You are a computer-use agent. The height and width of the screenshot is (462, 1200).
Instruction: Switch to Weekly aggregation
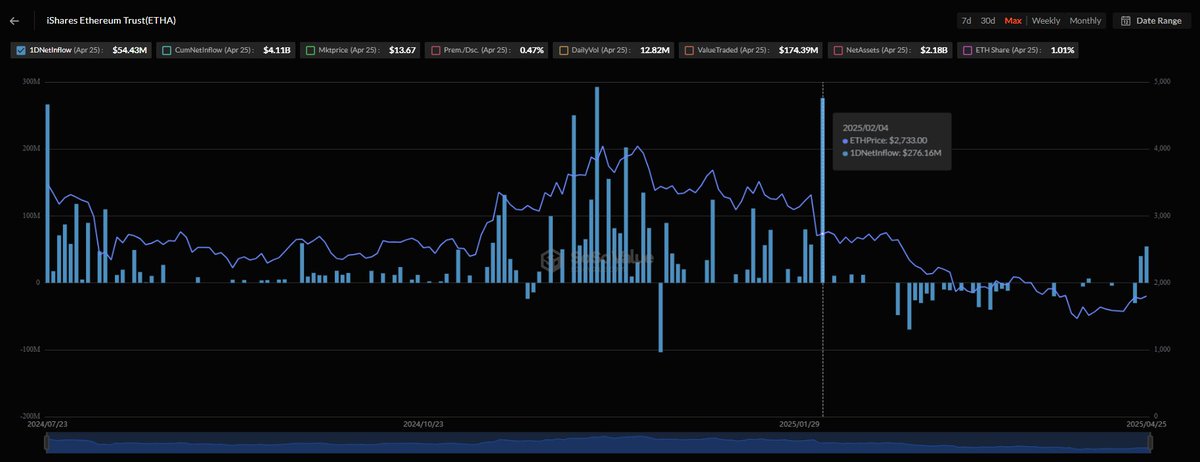pos(1046,21)
